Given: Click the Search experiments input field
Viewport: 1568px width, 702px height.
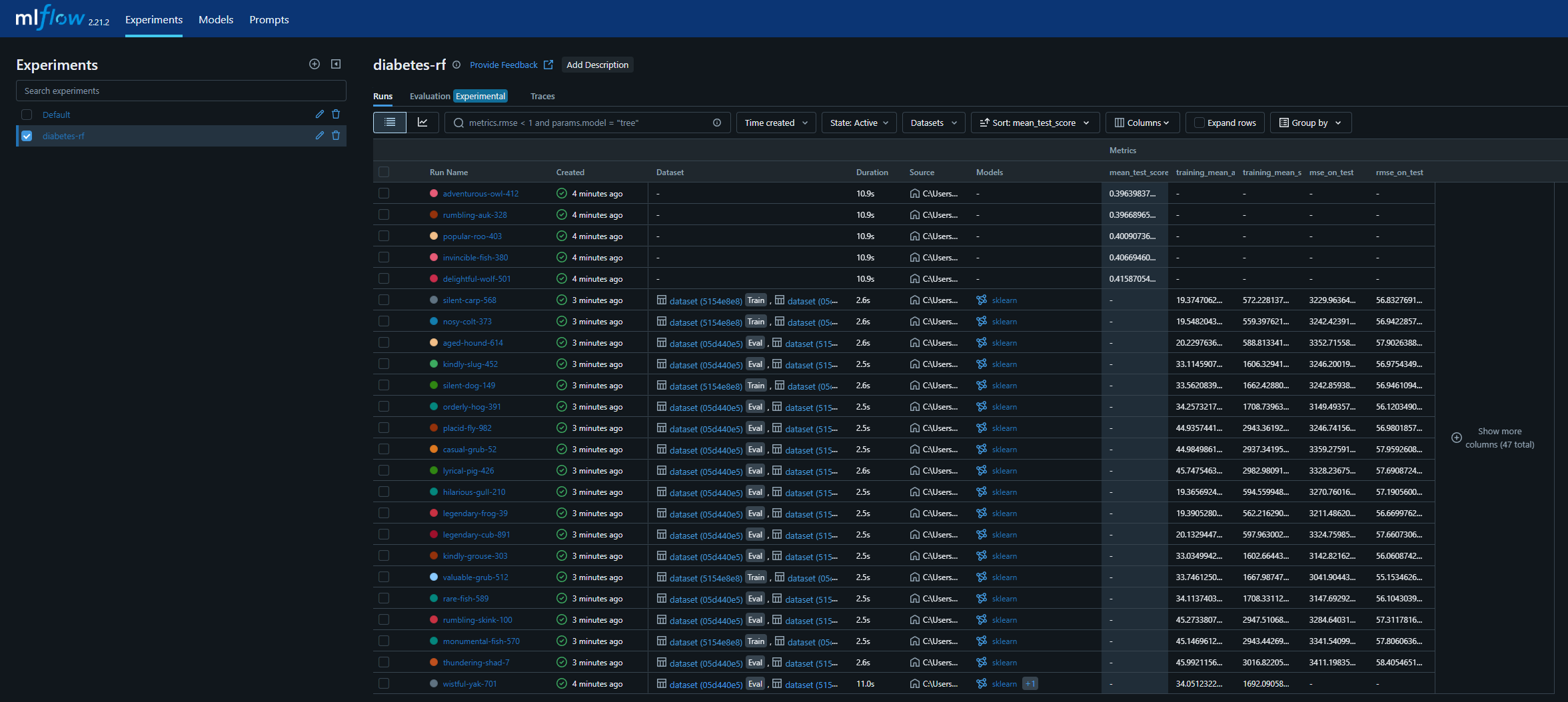Looking at the screenshot, I should pyautogui.click(x=181, y=91).
